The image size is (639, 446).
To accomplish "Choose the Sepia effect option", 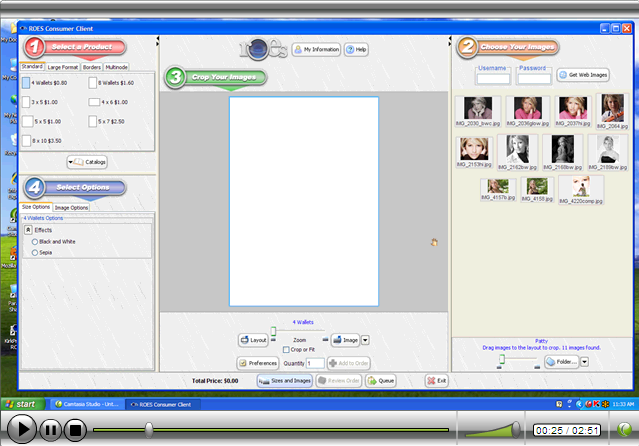I will click(x=36, y=253).
